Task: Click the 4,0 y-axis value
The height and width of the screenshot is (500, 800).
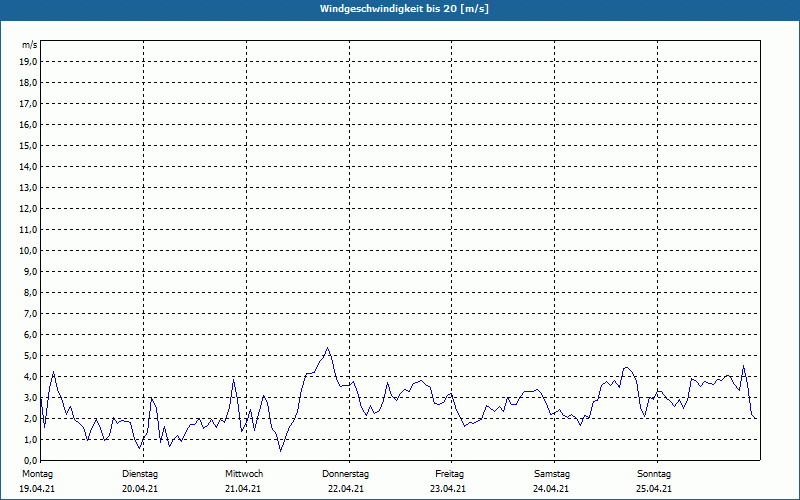Action: point(31,377)
